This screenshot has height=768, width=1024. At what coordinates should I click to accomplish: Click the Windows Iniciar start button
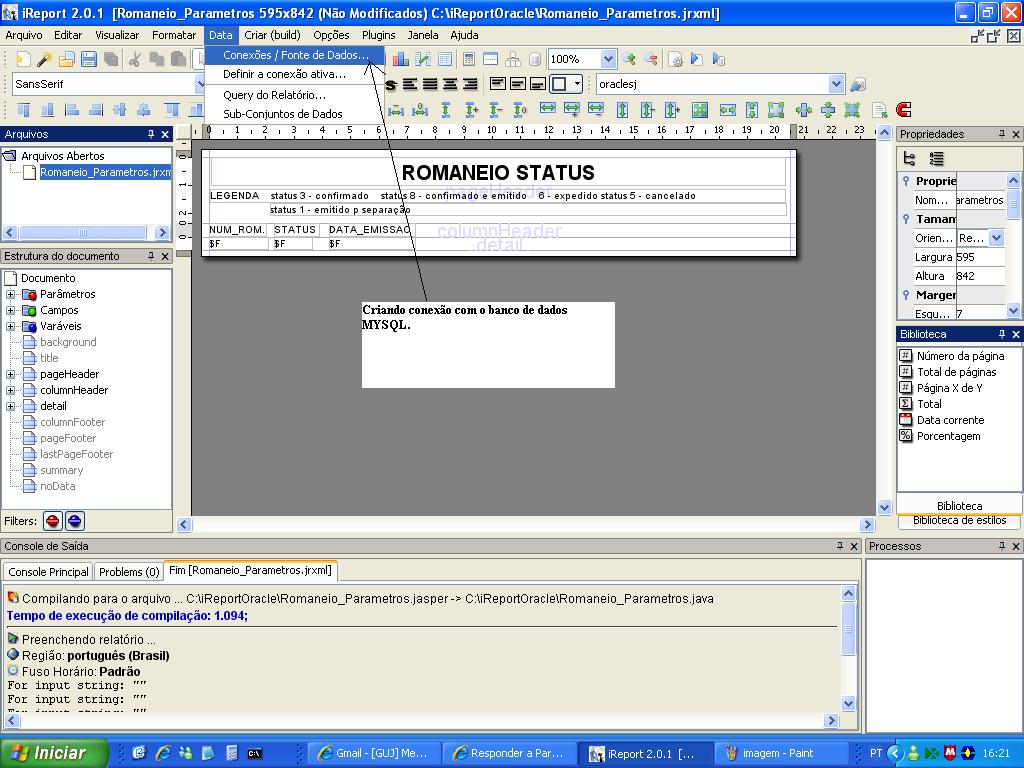click(x=54, y=753)
